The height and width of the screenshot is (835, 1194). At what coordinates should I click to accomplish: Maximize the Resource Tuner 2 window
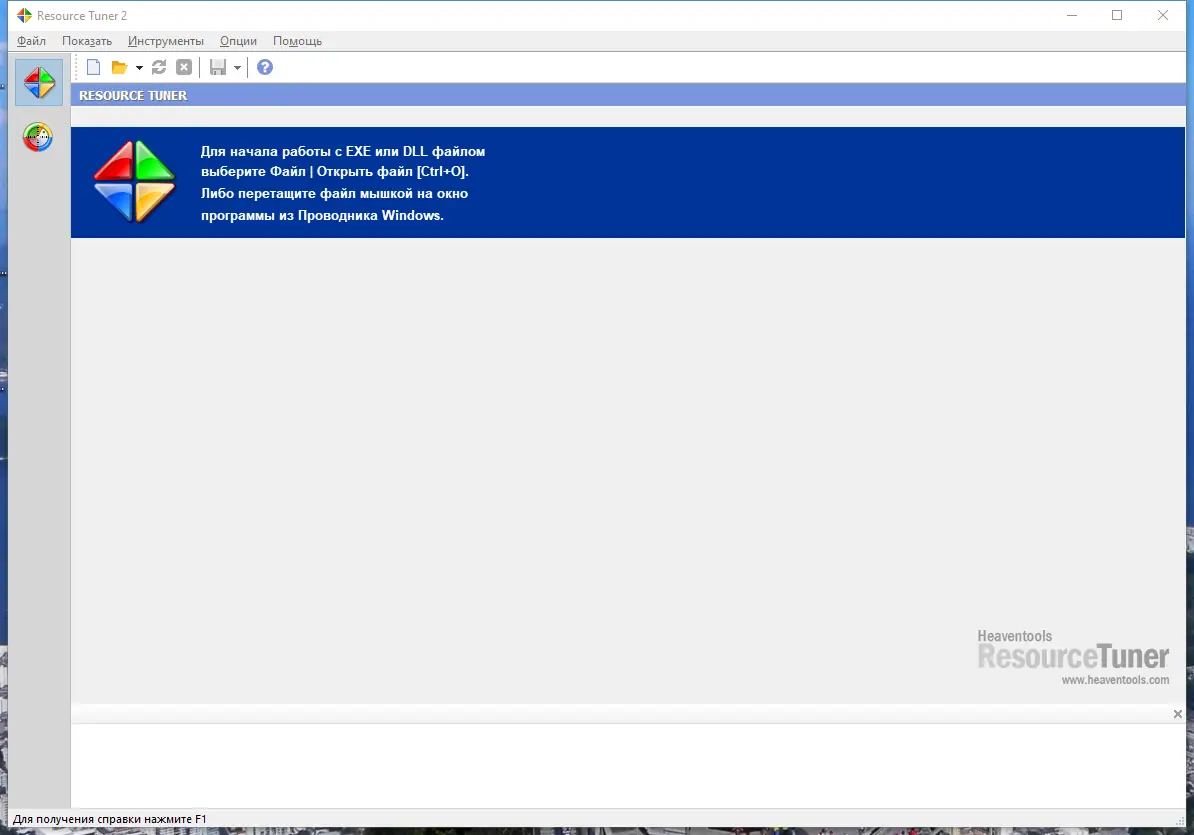(1117, 15)
